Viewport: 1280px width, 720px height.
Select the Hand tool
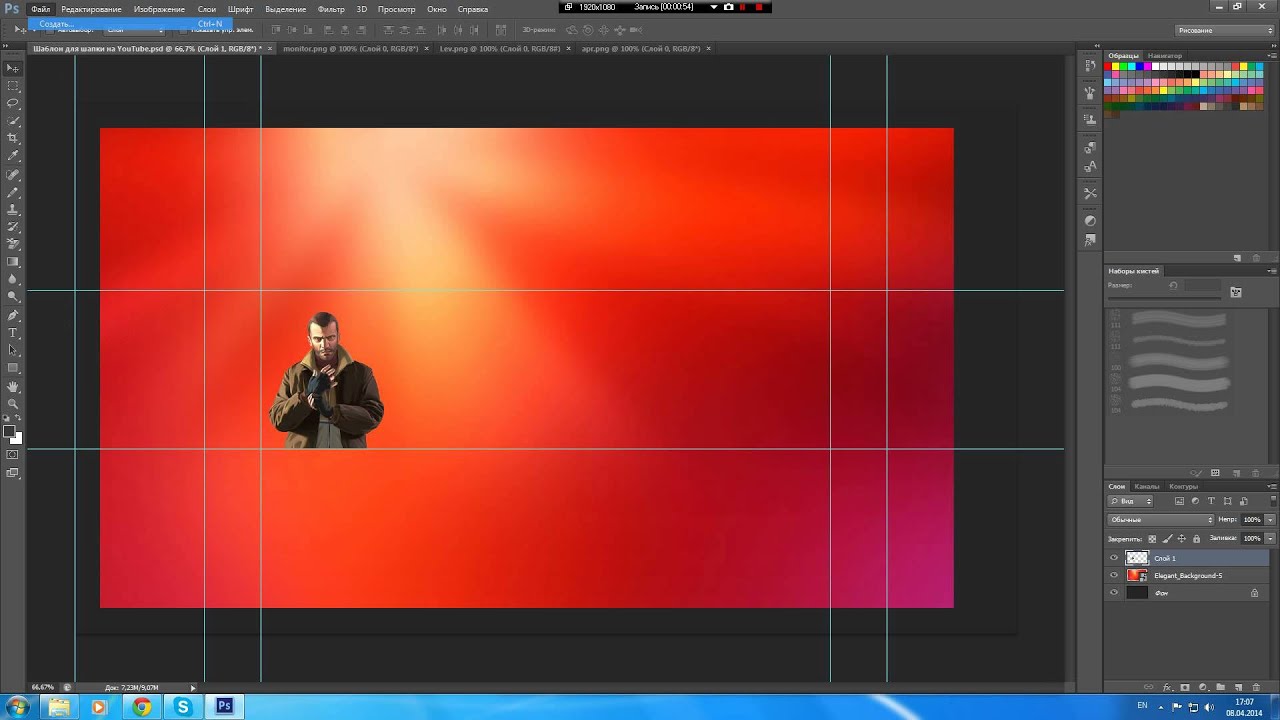tap(13, 386)
